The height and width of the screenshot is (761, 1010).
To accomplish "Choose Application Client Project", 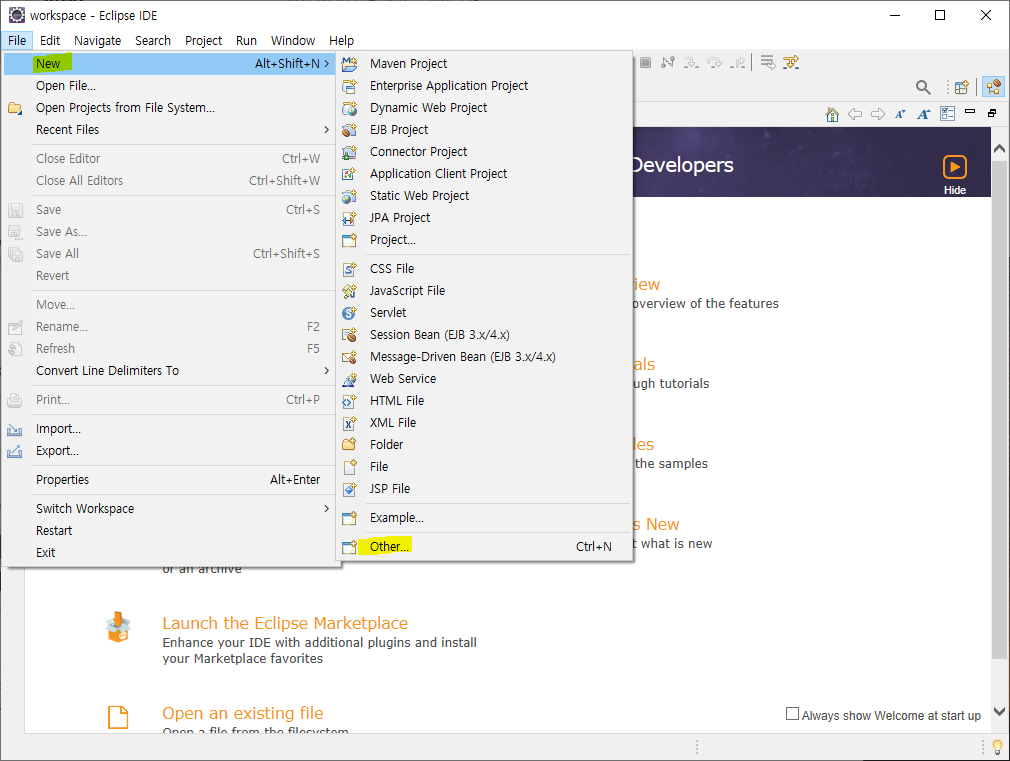I will pyautogui.click(x=484, y=173).
